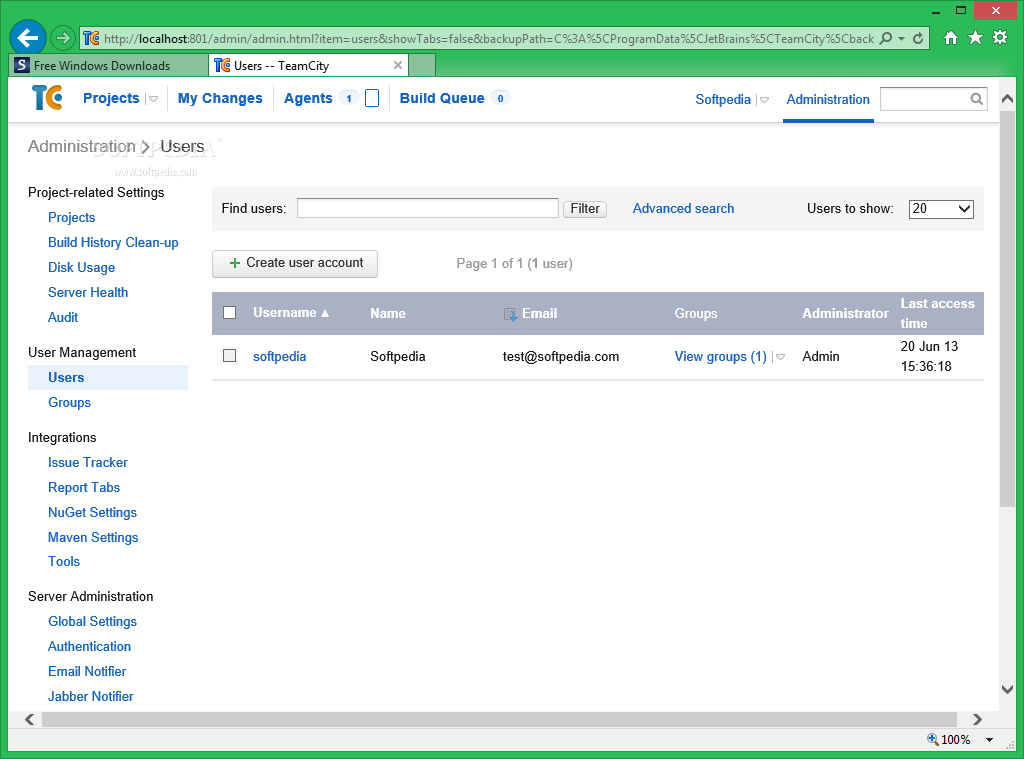
Task: Click the Filter button
Action: click(x=584, y=208)
